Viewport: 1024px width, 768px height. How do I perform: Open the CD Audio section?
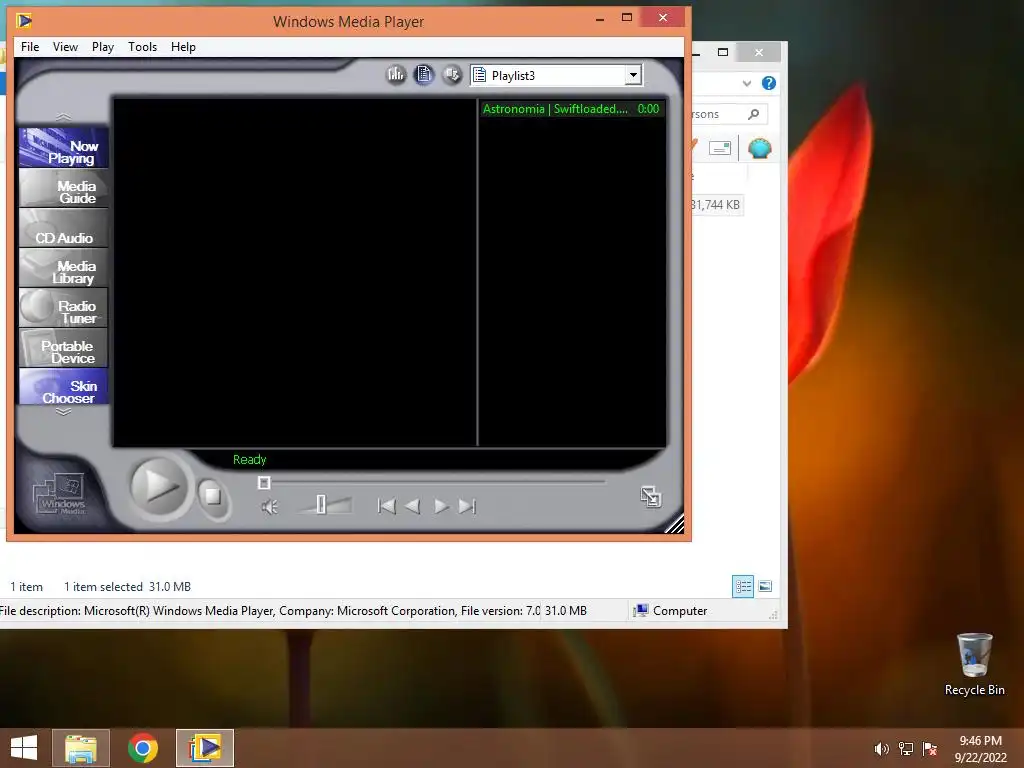(x=63, y=228)
